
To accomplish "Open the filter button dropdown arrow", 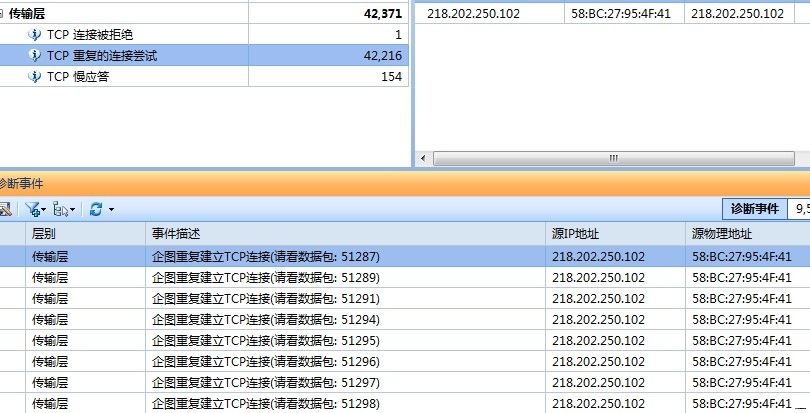I will coord(45,209).
